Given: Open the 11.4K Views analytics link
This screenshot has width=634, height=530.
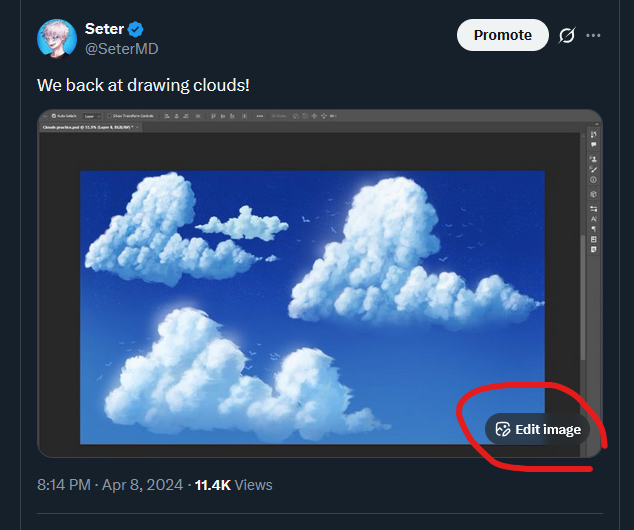Looking at the screenshot, I should coord(233,485).
